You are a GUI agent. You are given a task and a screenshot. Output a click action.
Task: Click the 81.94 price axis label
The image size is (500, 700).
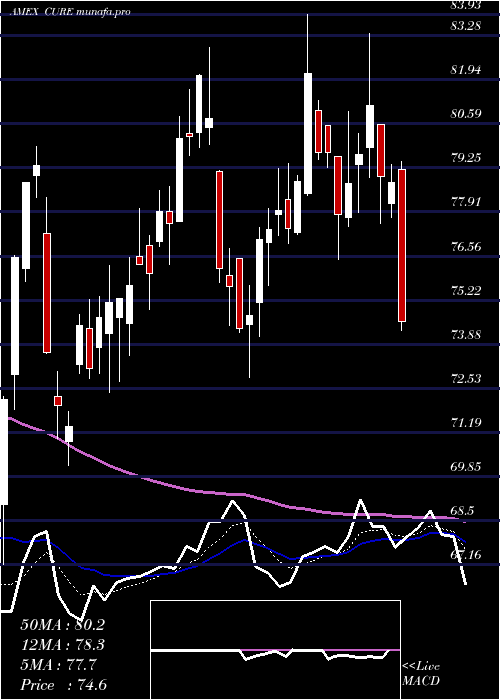pyautogui.click(x=466, y=70)
